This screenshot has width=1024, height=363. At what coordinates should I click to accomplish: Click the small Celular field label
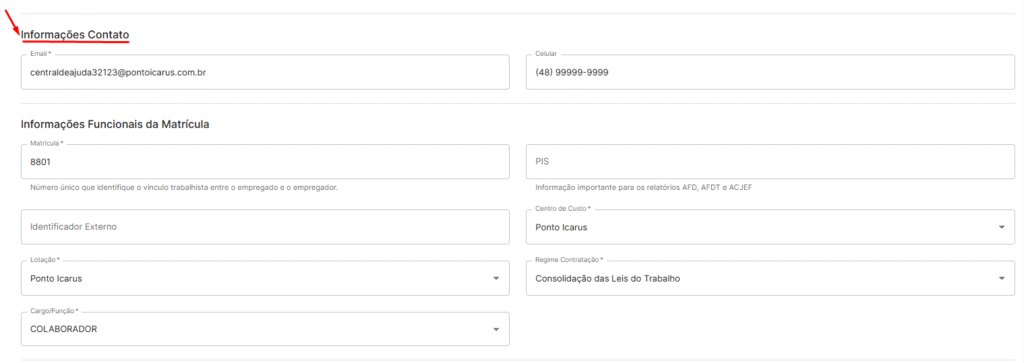[545, 54]
